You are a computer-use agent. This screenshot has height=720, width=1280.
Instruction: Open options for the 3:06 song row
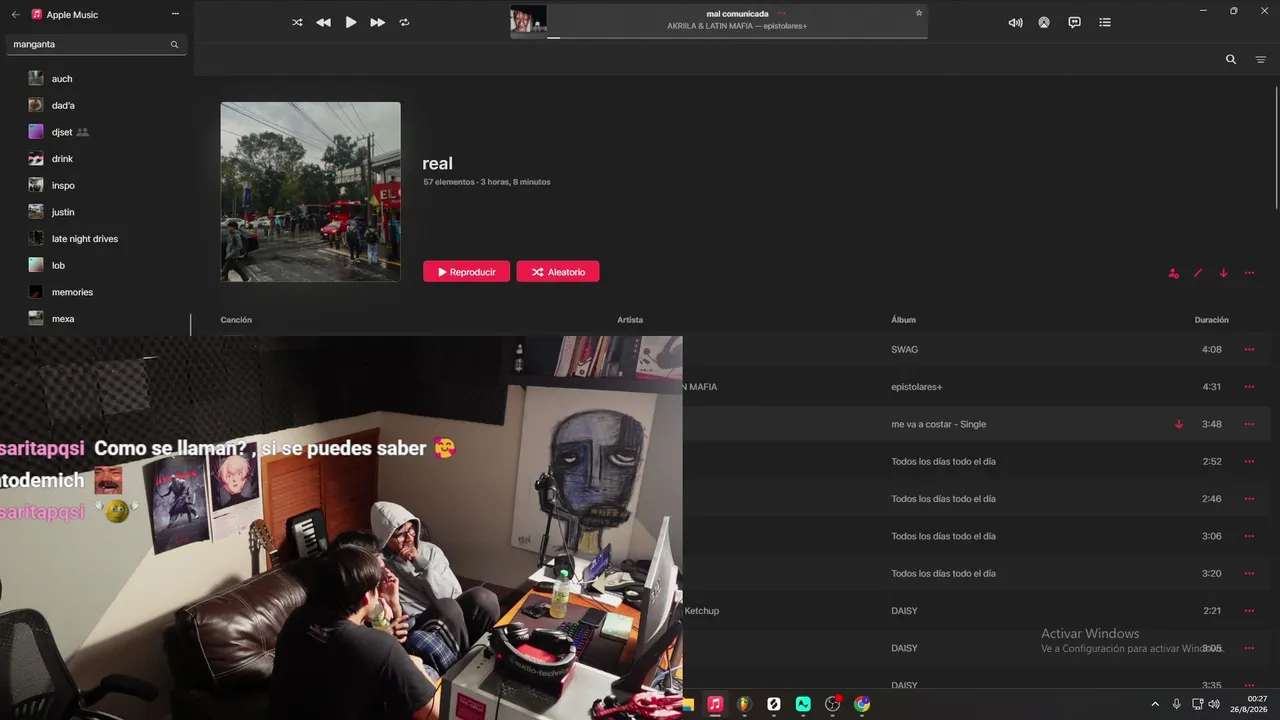[x=1249, y=536]
